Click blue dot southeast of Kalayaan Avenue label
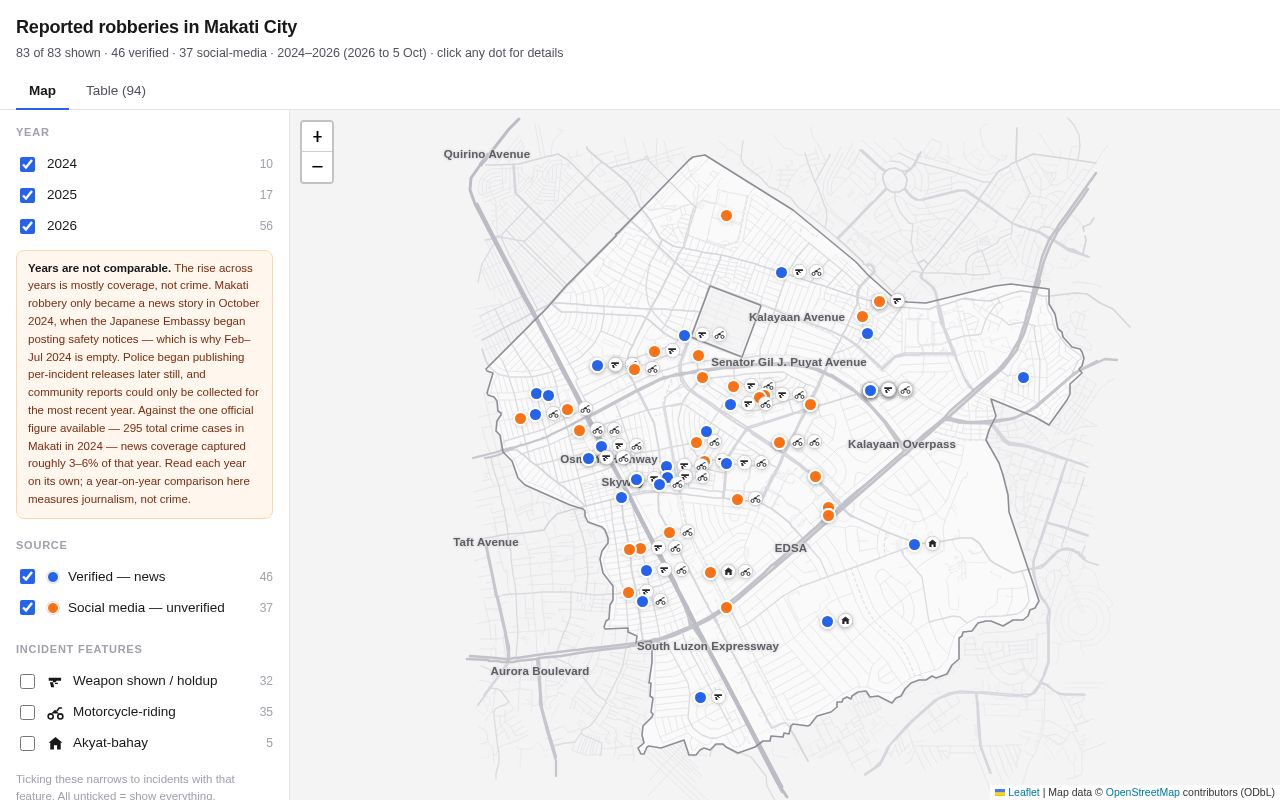1280x800 pixels. 867,333
